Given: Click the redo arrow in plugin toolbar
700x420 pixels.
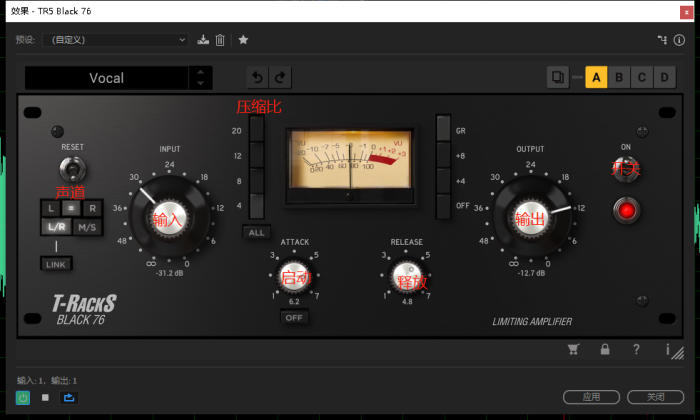Looking at the screenshot, I should (281, 78).
